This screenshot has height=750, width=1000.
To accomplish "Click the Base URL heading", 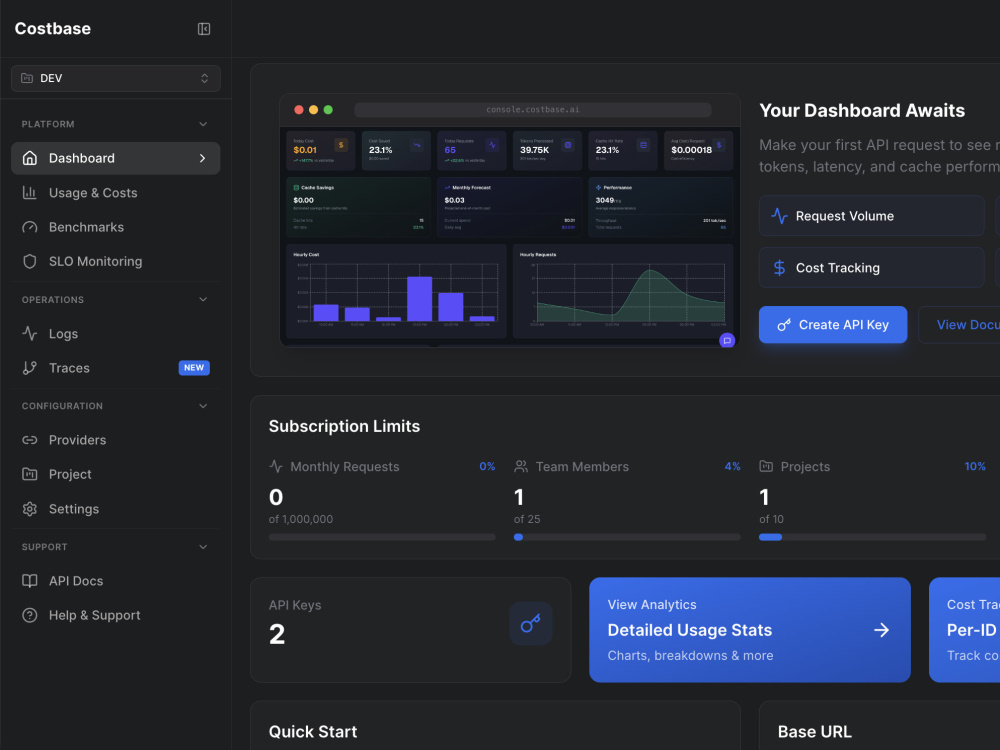I will [x=814, y=732].
